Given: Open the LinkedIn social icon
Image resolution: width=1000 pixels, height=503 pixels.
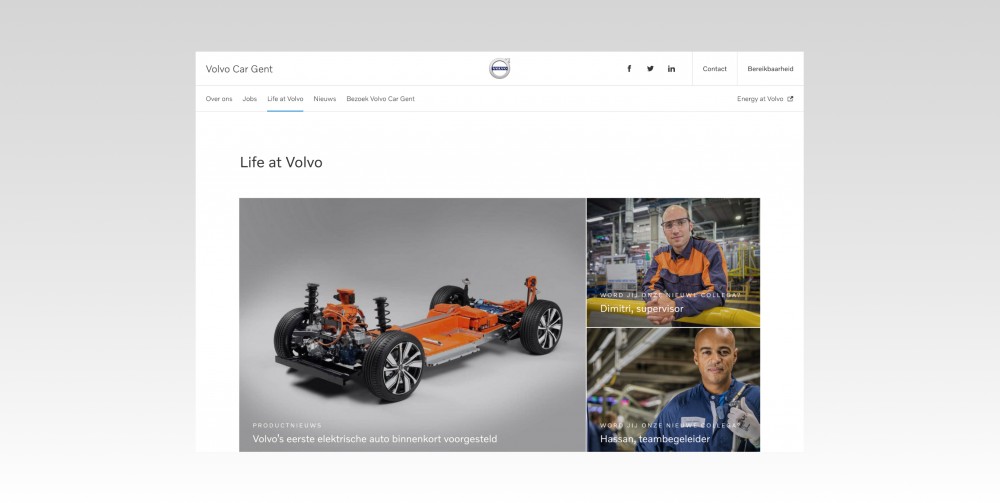Looking at the screenshot, I should (671, 69).
